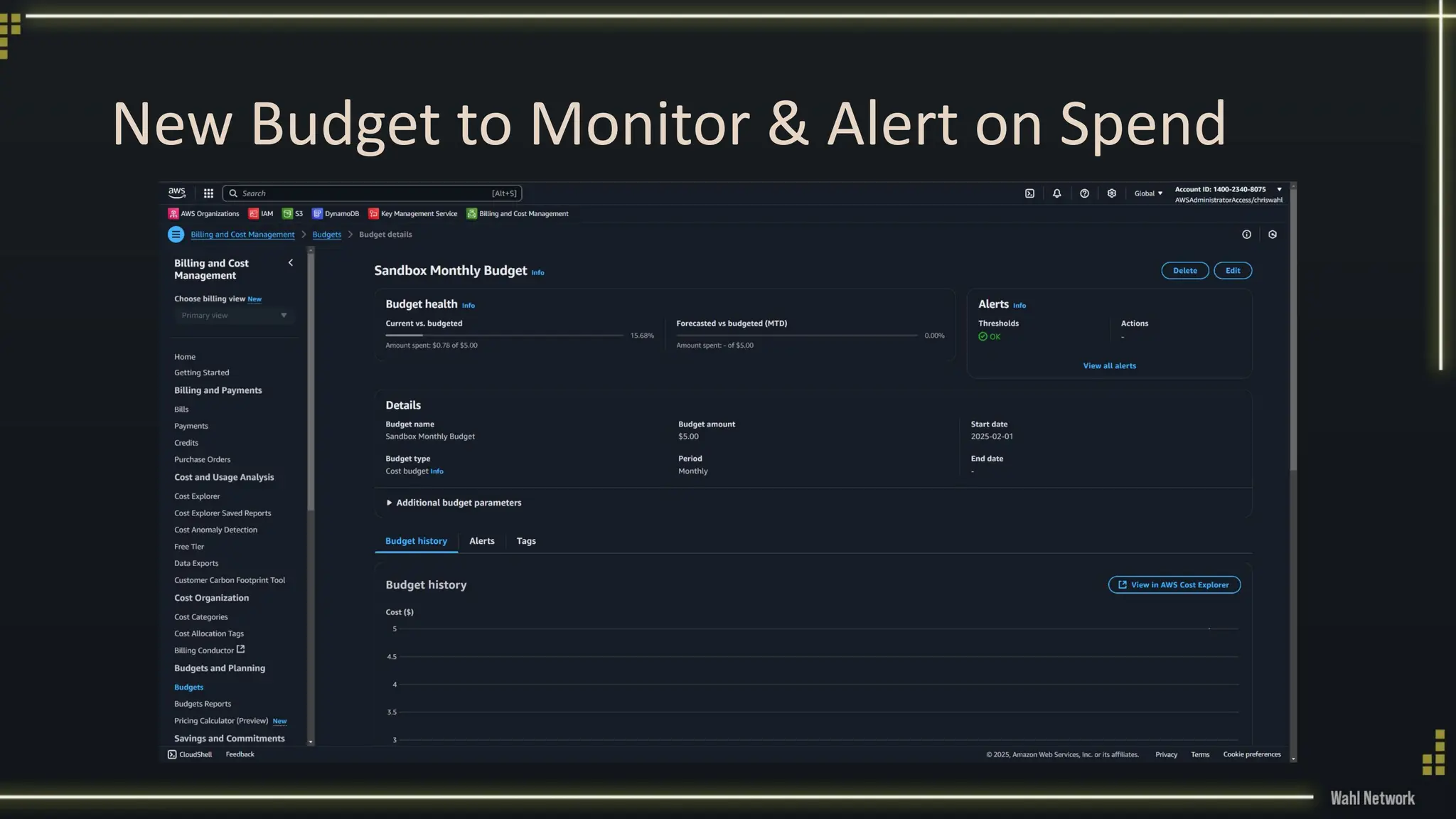Open settings gear icon in top bar

pos(1112,193)
